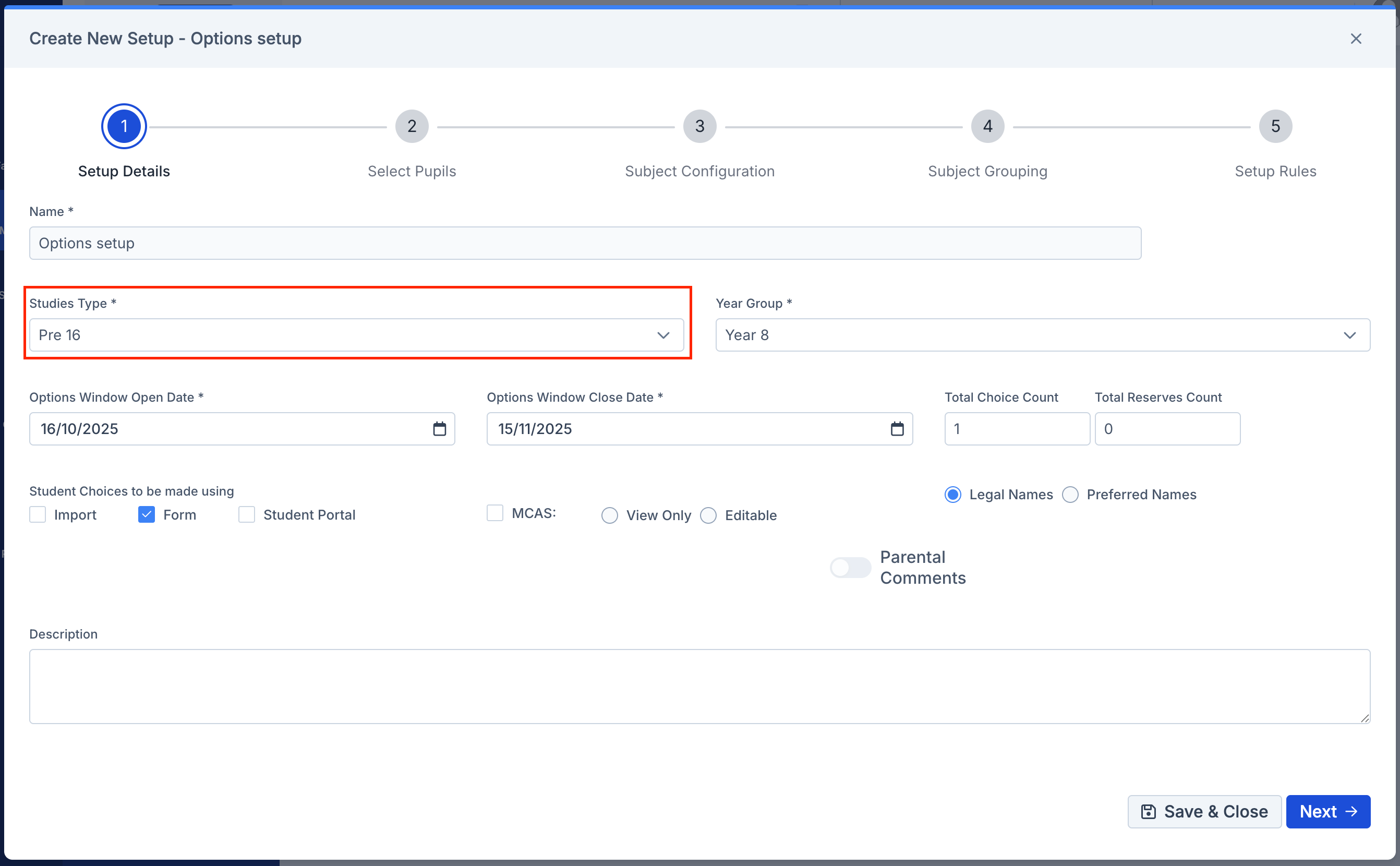Expand the Studies Type dropdown
Screen dimensions: 1400x866
point(356,334)
